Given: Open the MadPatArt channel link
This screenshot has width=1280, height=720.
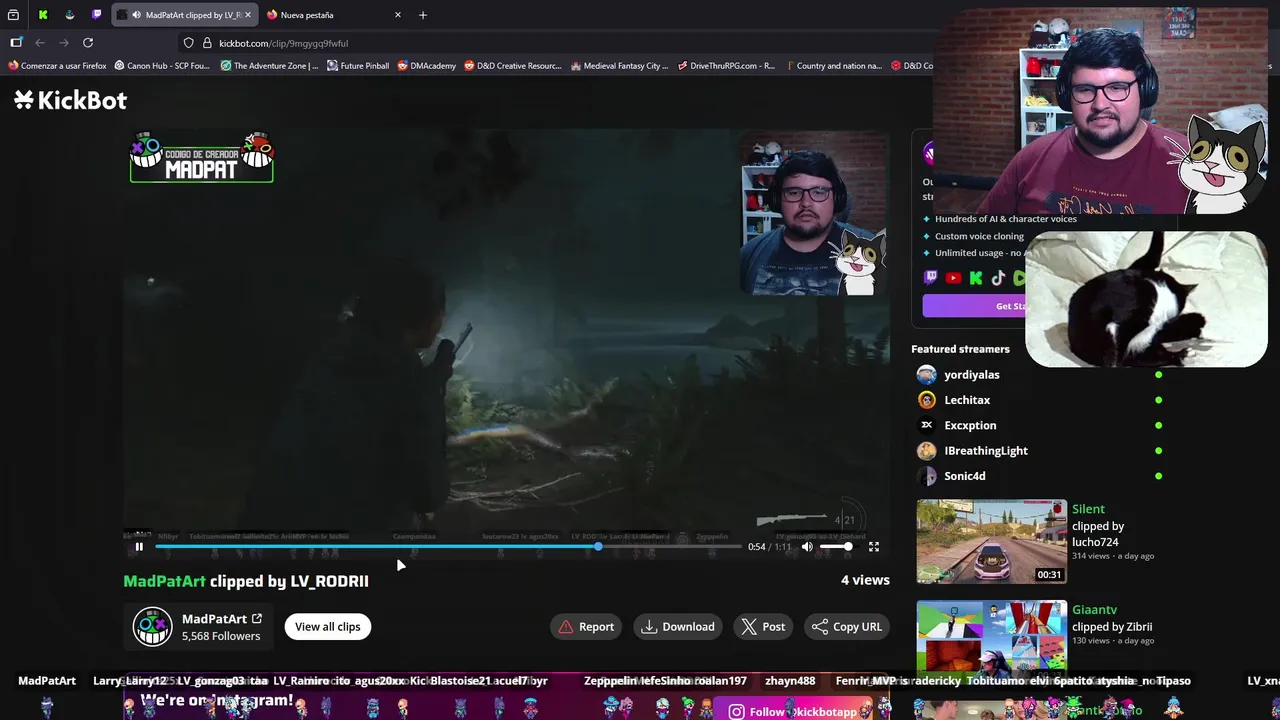Looking at the screenshot, I should 214,619.
